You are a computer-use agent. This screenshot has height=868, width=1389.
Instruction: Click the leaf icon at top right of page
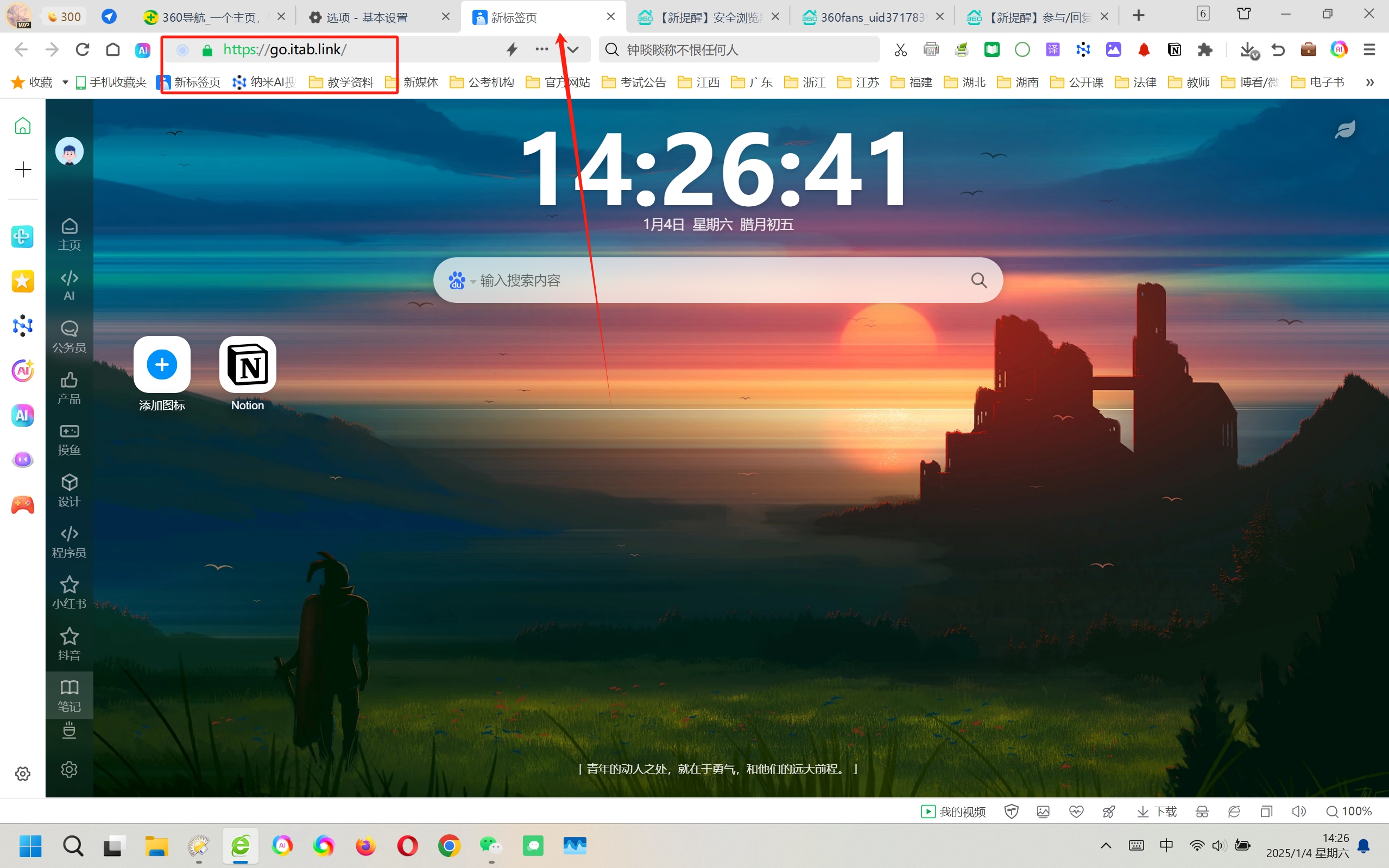(1345, 129)
